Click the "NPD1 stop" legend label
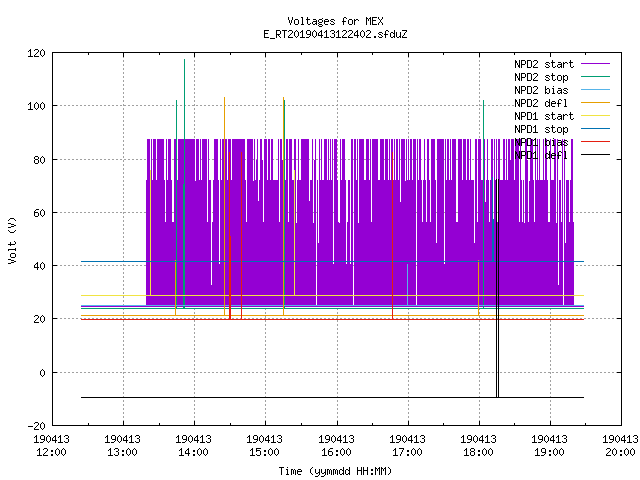 coord(541,129)
